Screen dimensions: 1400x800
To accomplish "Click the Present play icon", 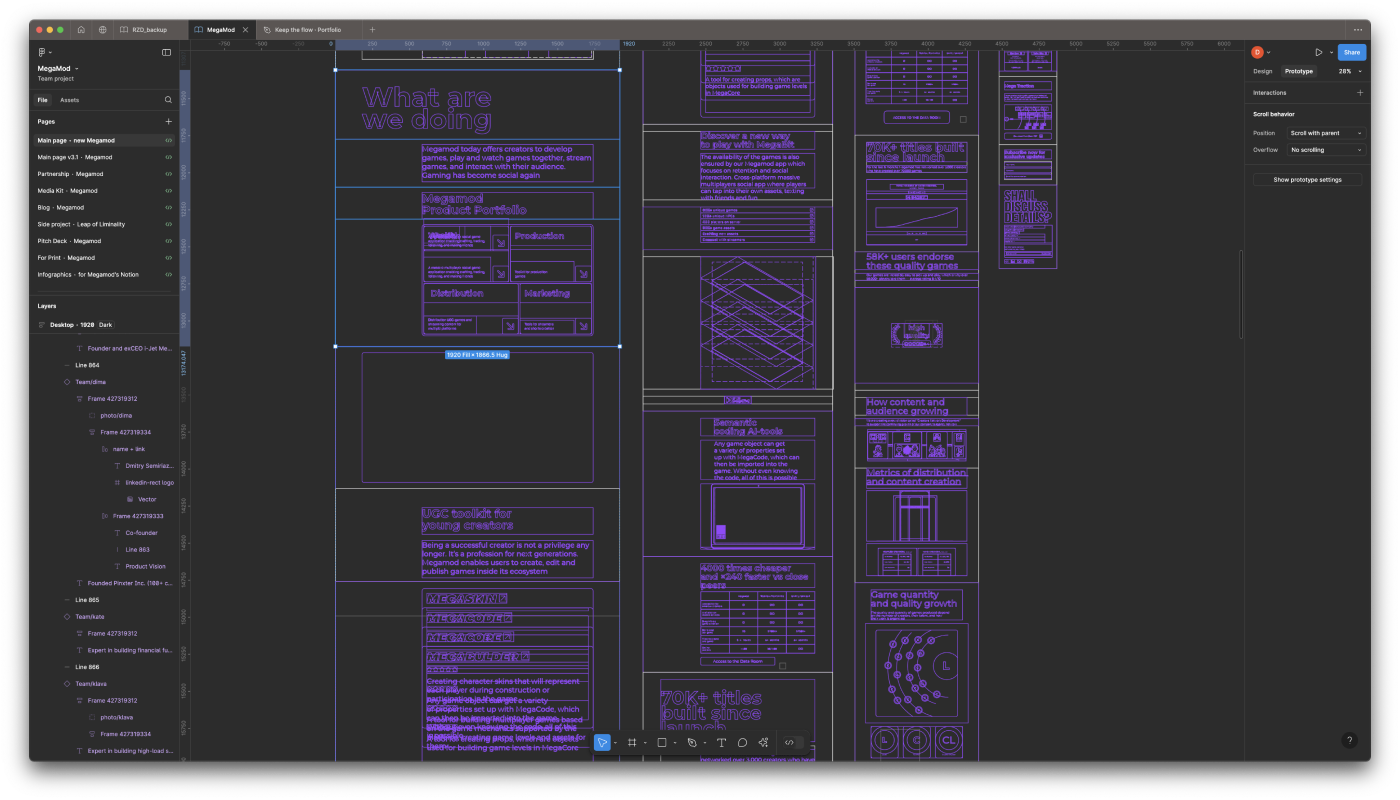I will [x=1319, y=52].
